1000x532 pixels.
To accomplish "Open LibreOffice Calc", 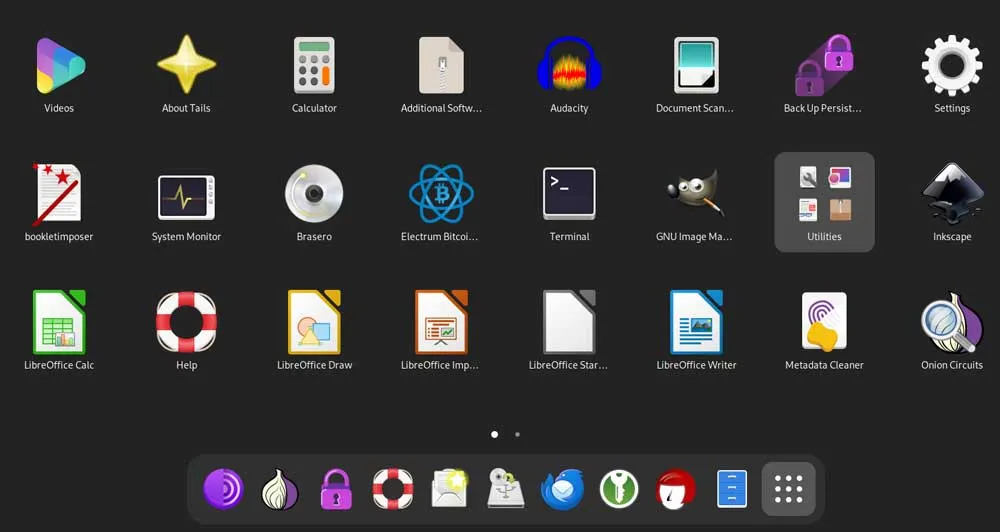I will pyautogui.click(x=59, y=322).
